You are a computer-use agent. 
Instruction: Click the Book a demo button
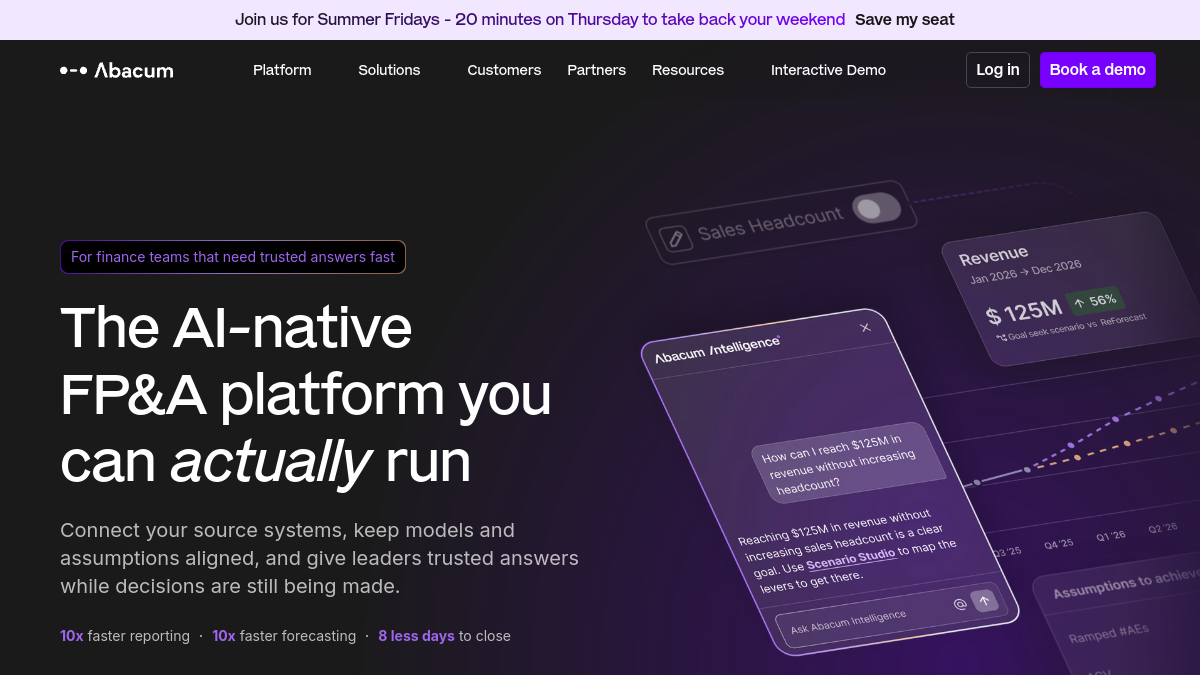pyautogui.click(x=1098, y=70)
